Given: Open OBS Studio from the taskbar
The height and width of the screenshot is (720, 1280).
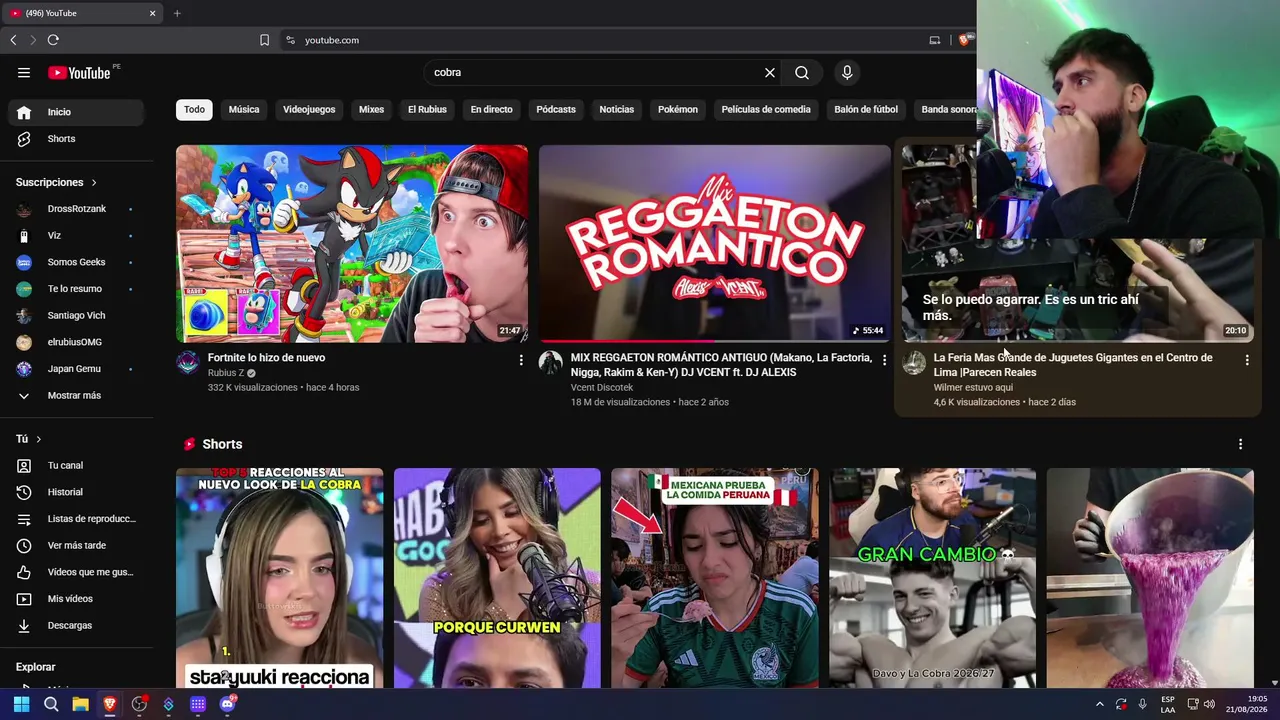Looking at the screenshot, I should pos(139,704).
